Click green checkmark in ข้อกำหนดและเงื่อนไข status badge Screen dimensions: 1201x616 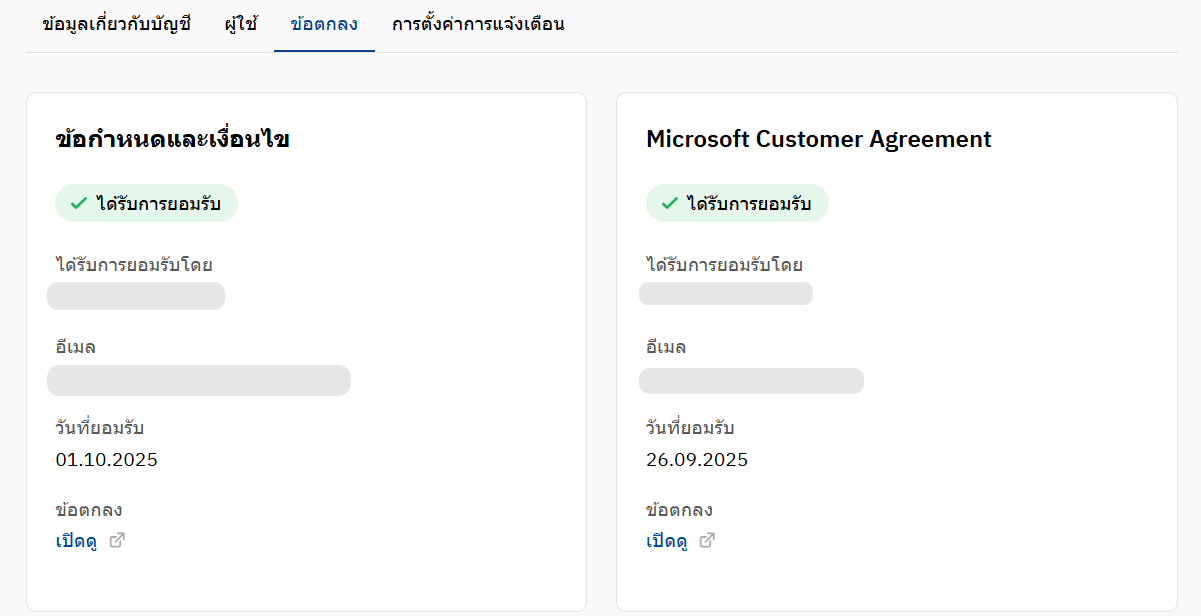tap(79, 203)
